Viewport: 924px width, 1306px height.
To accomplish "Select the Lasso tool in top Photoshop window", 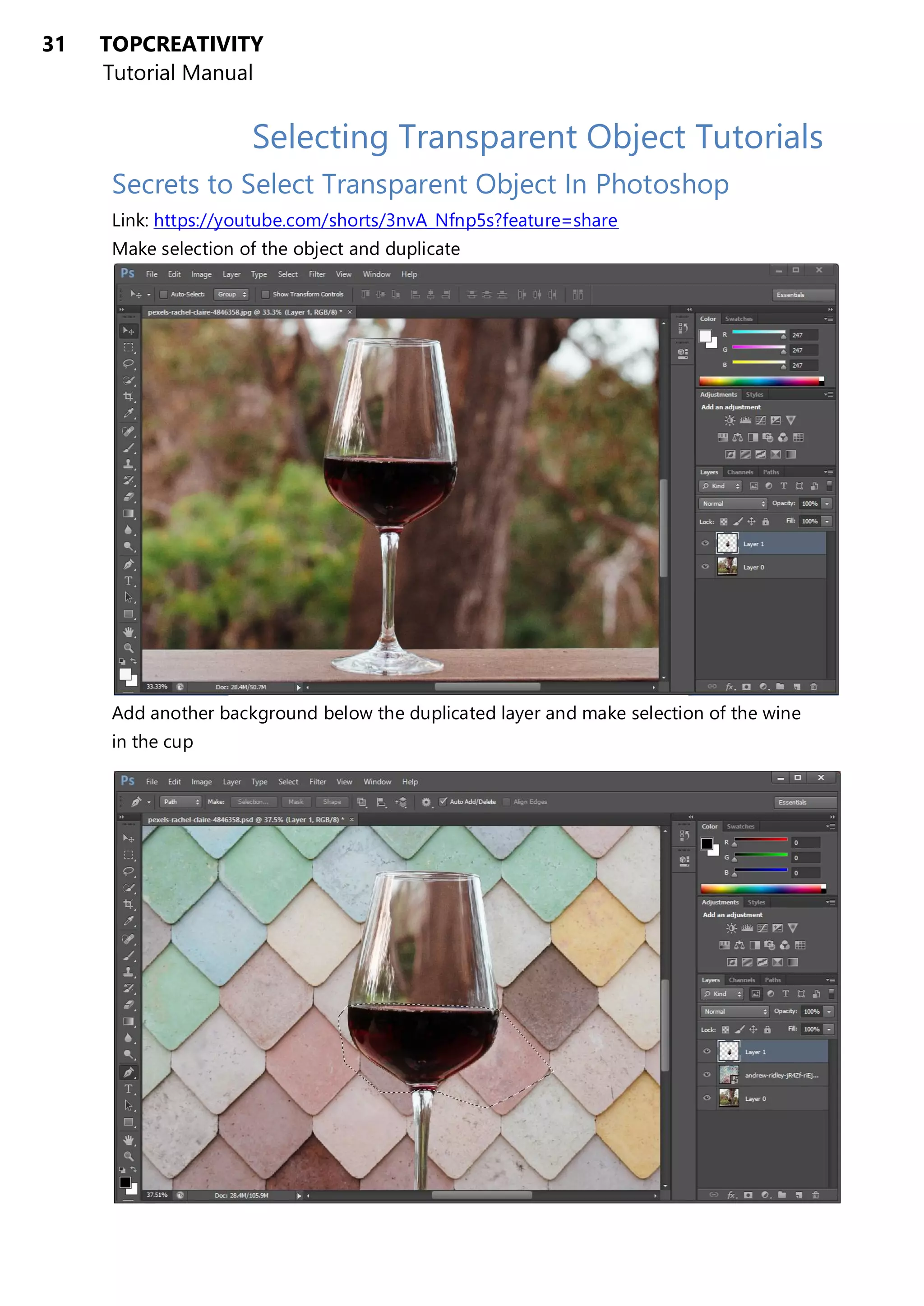I will pos(129,364).
